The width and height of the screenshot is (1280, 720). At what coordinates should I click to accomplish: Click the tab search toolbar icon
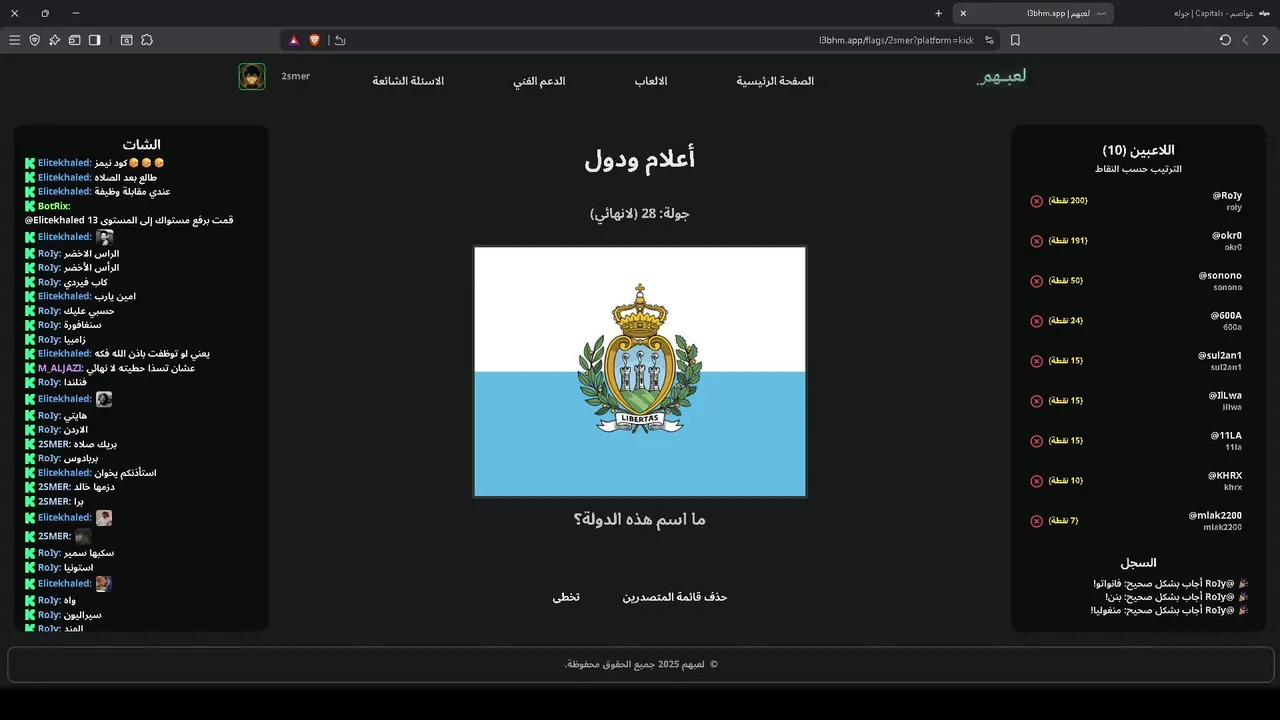point(127,40)
